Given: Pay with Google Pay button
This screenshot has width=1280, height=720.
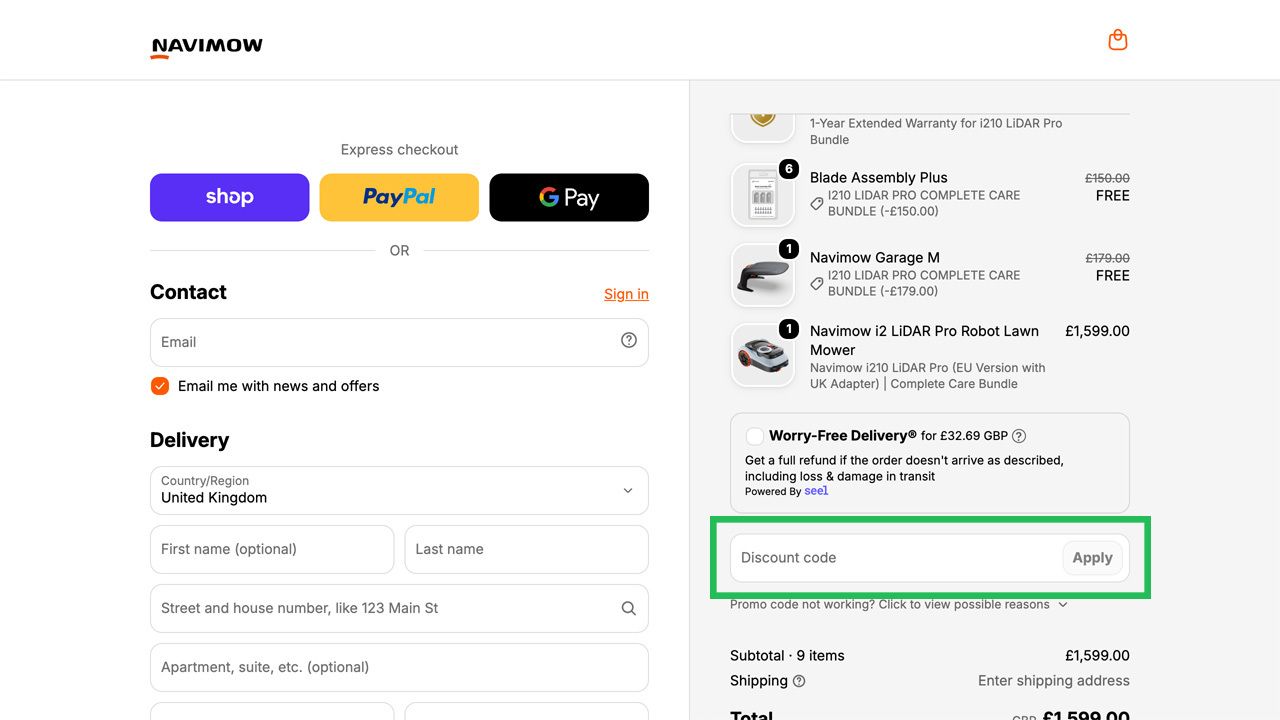Looking at the screenshot, I should coord(569,197).
